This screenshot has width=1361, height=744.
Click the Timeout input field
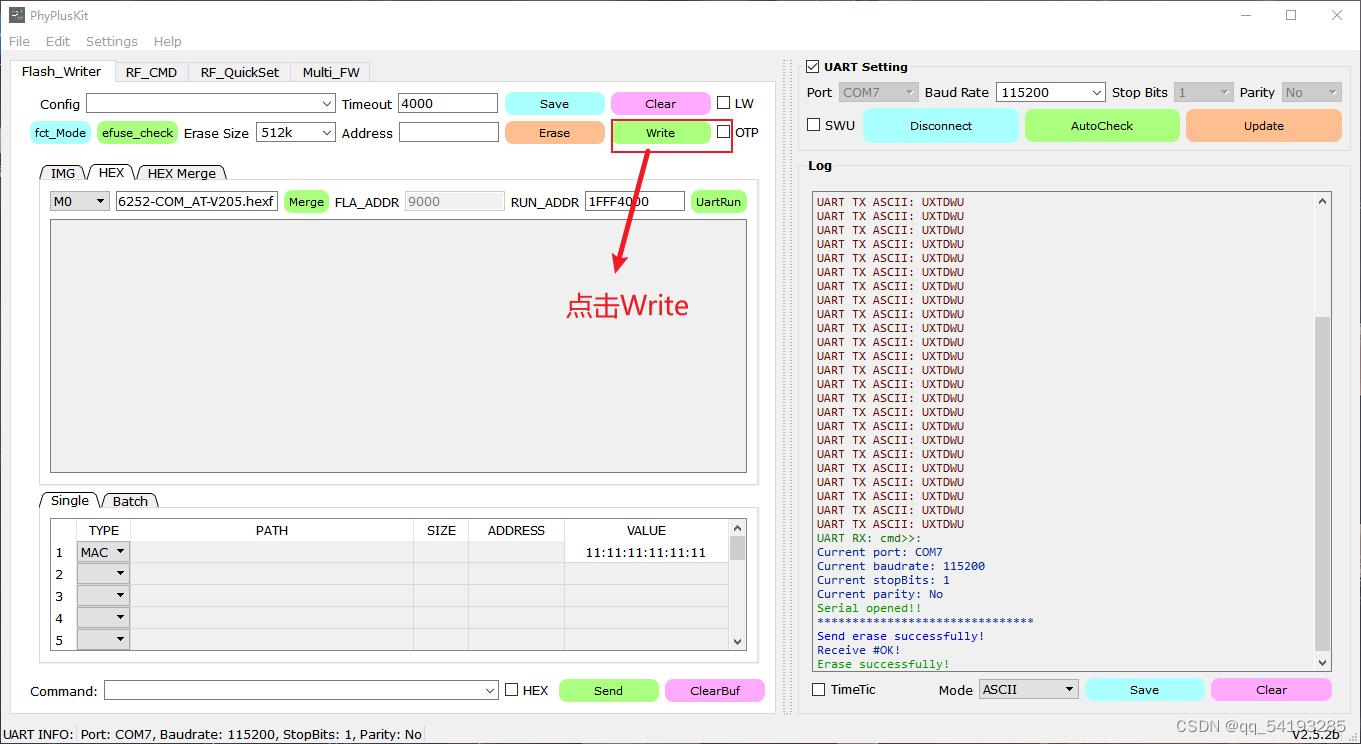tap(448, 104)
